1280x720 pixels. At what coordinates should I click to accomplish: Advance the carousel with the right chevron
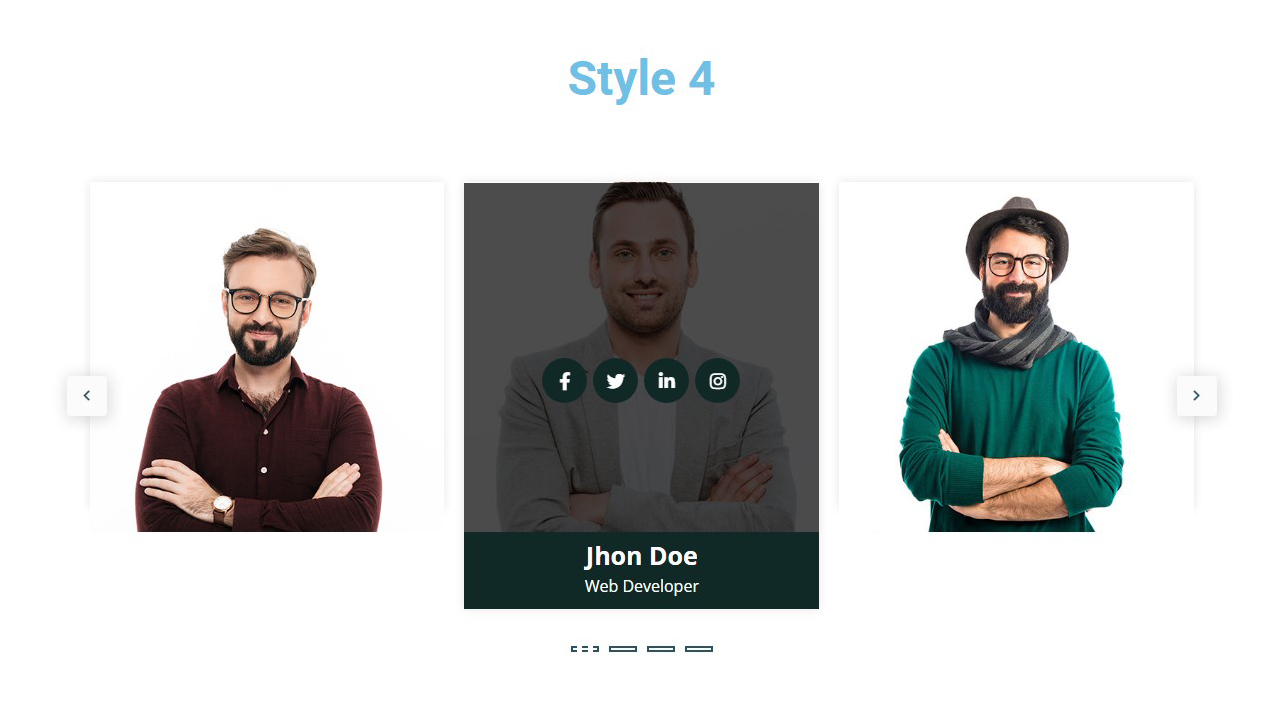1197,396
